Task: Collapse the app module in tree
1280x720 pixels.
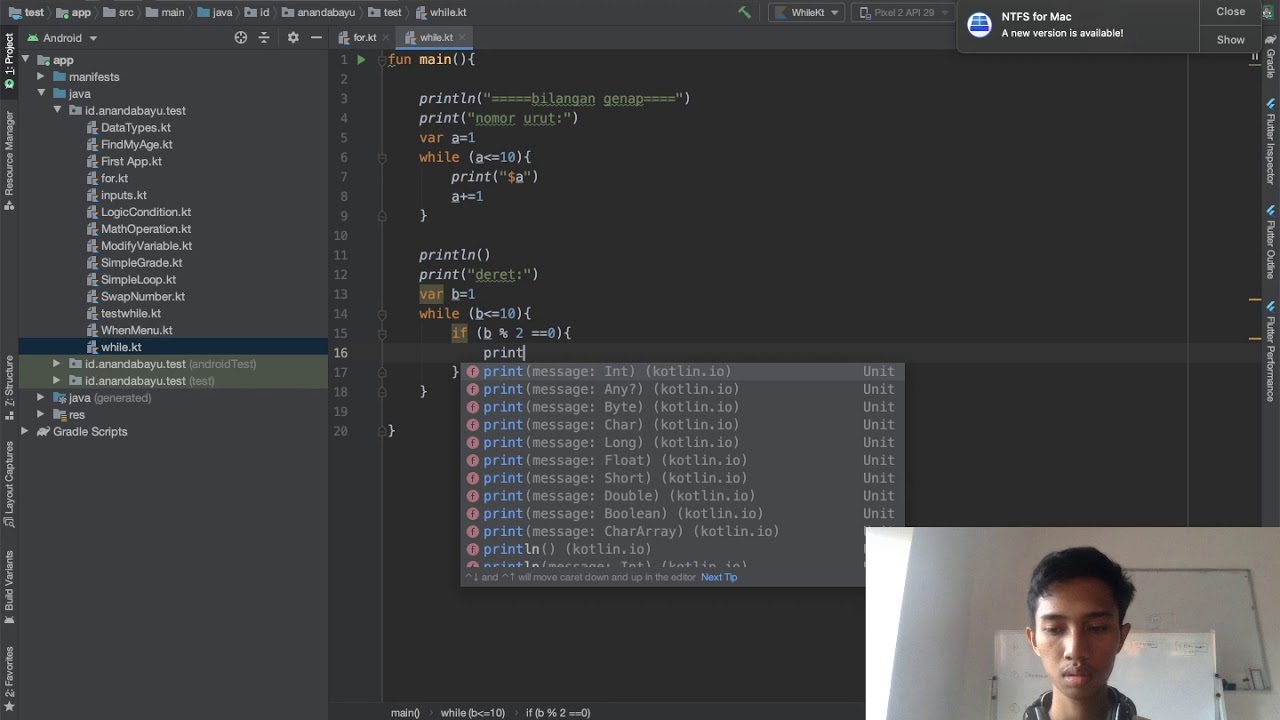Action: point(26,60)
